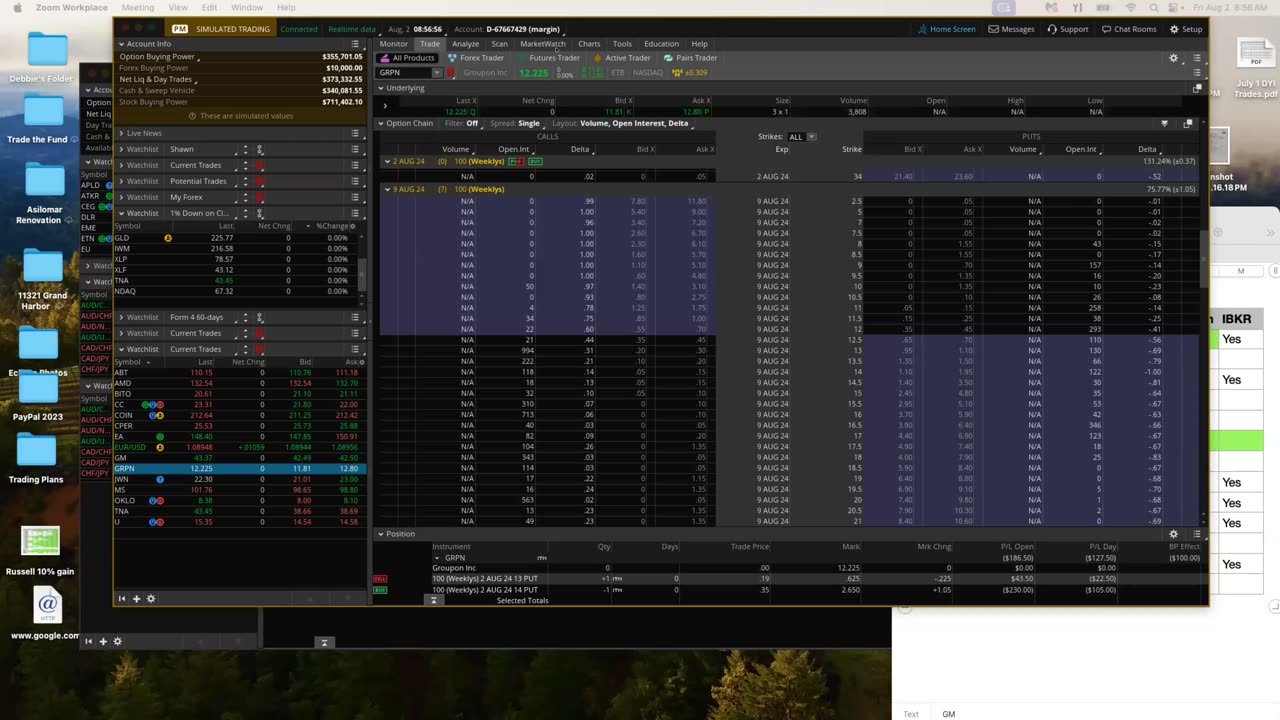This screenshot has width=1280, height=720.
Task: Switch to MarketWatch tab
Action: tap(543, 44)
